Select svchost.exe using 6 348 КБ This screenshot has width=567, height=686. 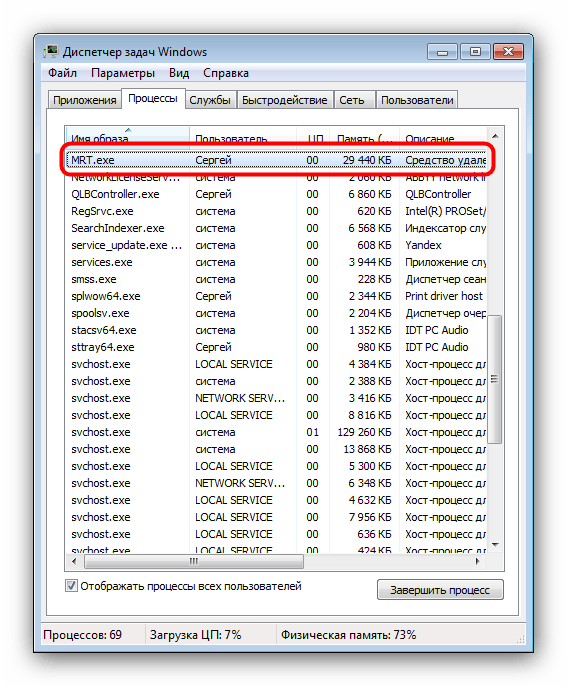(x=276, y=483)
